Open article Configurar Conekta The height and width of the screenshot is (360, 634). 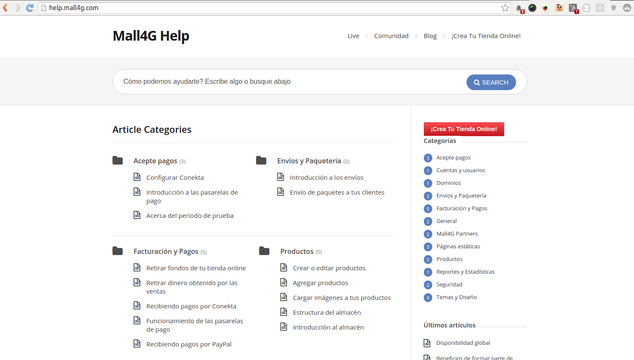(x=175, y=178)
